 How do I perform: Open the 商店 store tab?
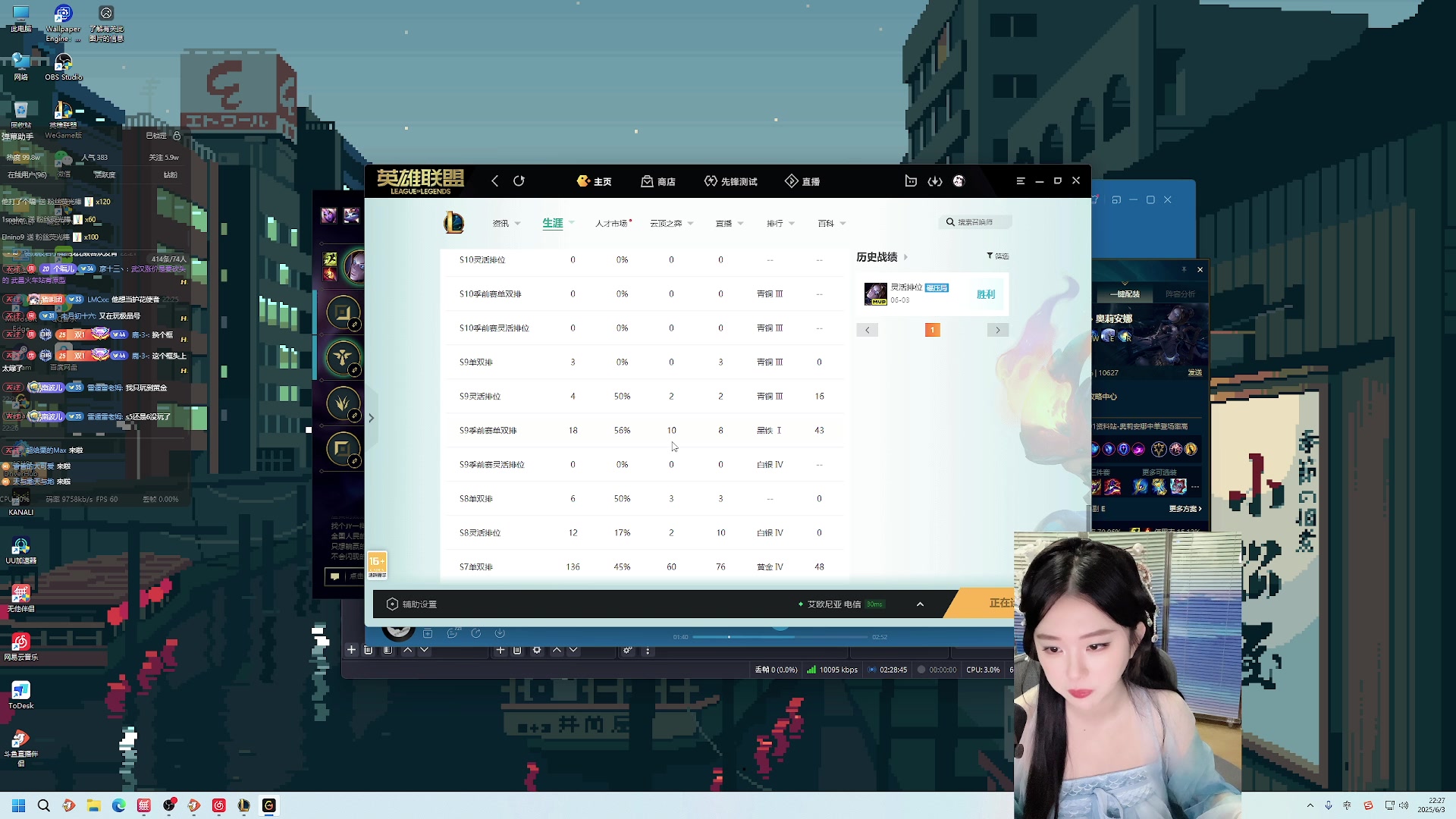pyautogui.click(x=658, y=181)
